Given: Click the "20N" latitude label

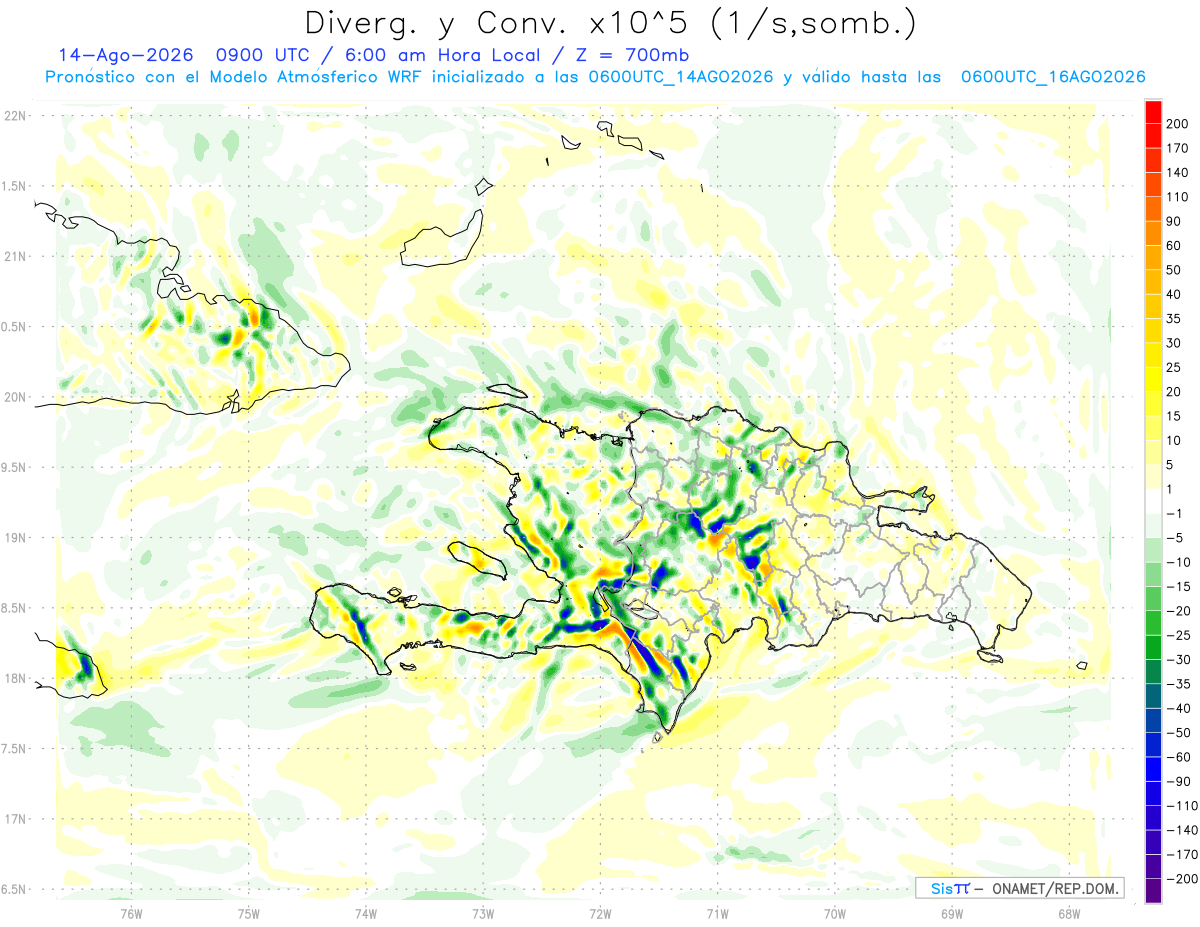Looking at the screenshot, I should click(x=14, y=397).
